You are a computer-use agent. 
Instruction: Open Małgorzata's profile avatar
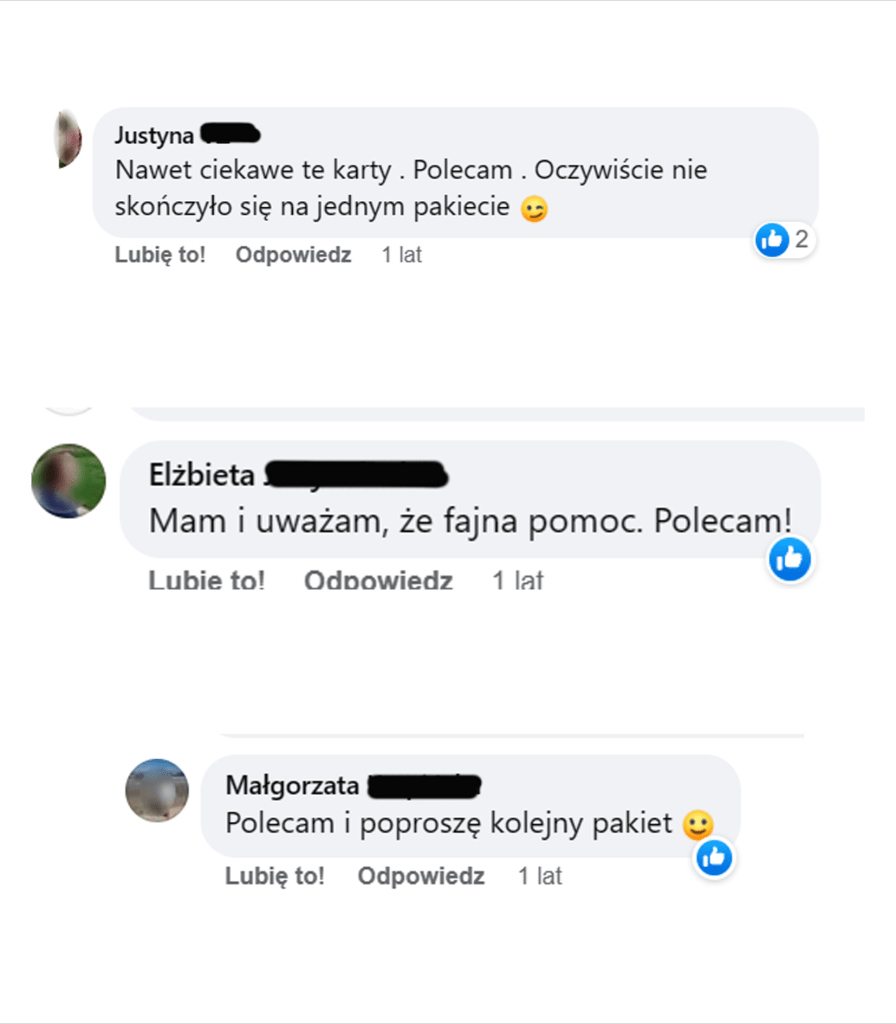coord(157,790)
